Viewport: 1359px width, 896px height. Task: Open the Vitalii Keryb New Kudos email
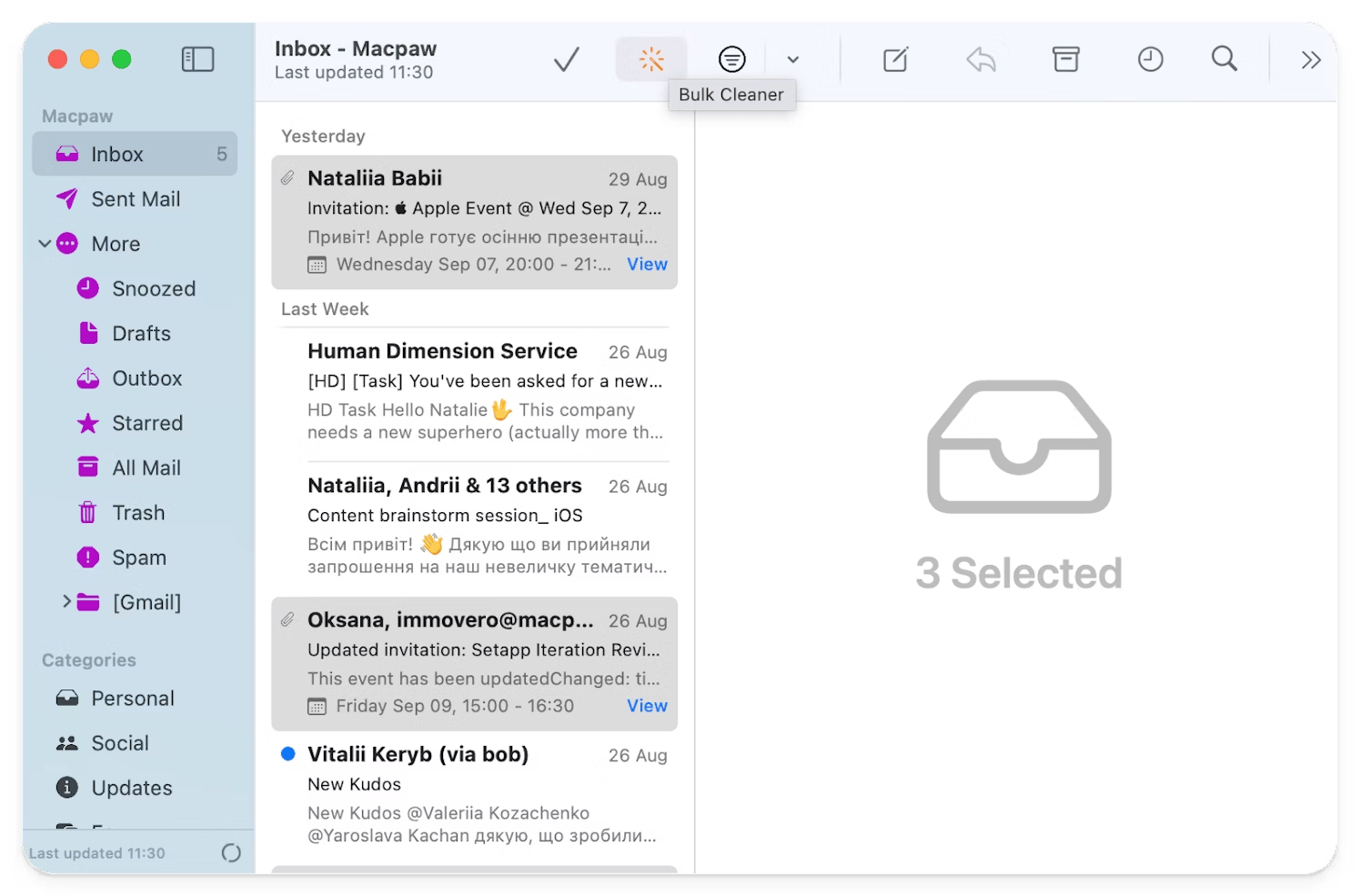click(474, 798)
